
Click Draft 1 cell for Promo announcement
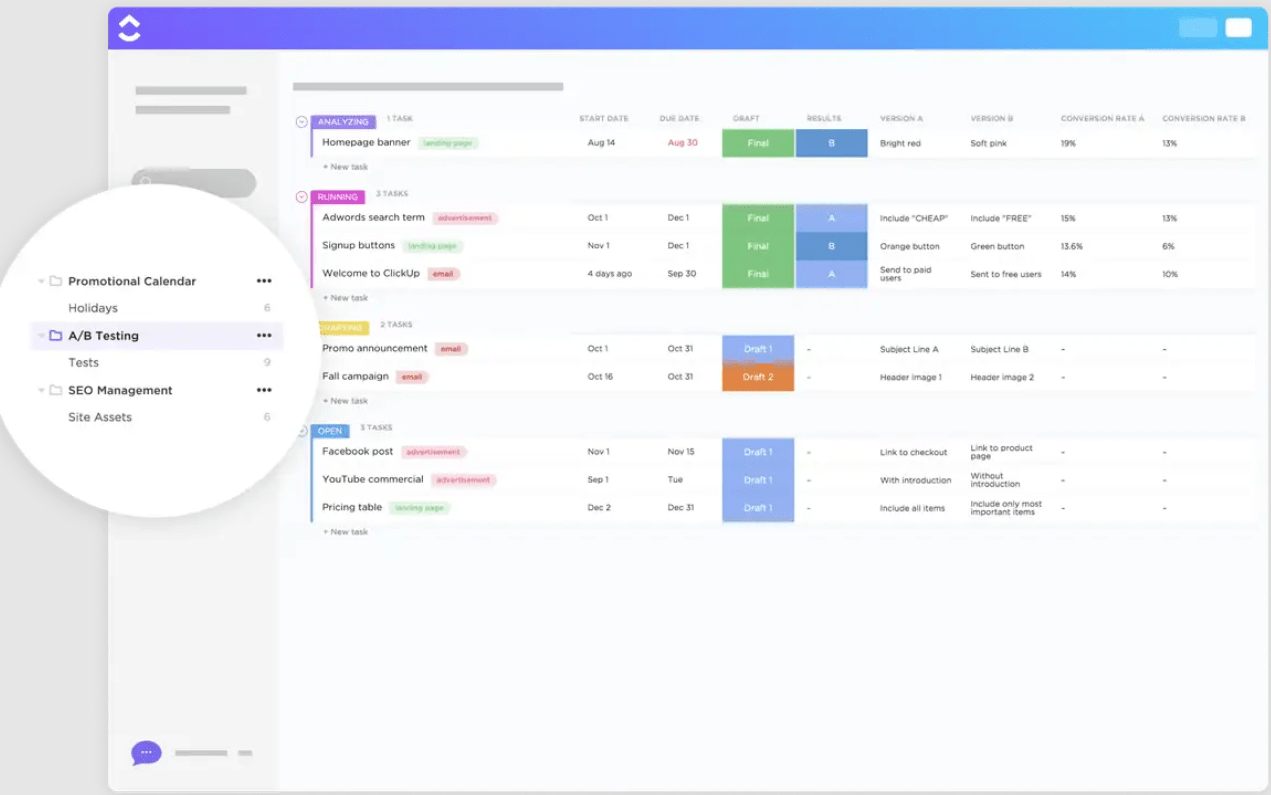[758, 349]
